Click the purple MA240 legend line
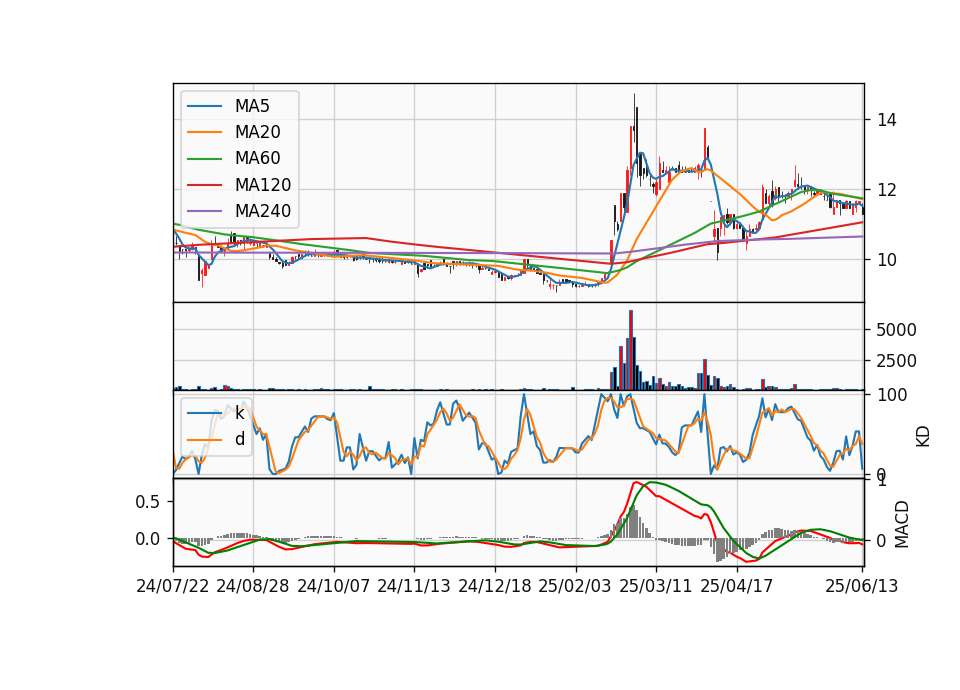The image size is (960, 690). tap(204, 211)
